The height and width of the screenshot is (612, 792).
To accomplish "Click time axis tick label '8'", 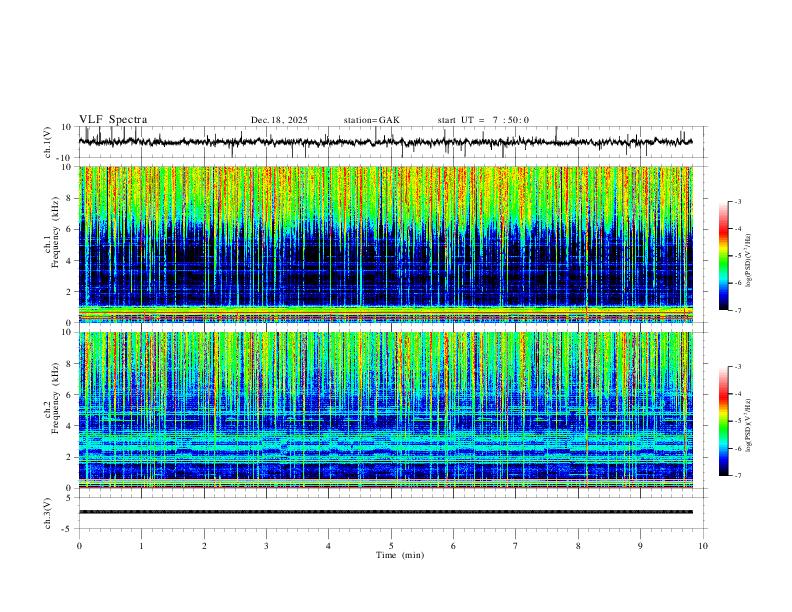I will [578, 546].
